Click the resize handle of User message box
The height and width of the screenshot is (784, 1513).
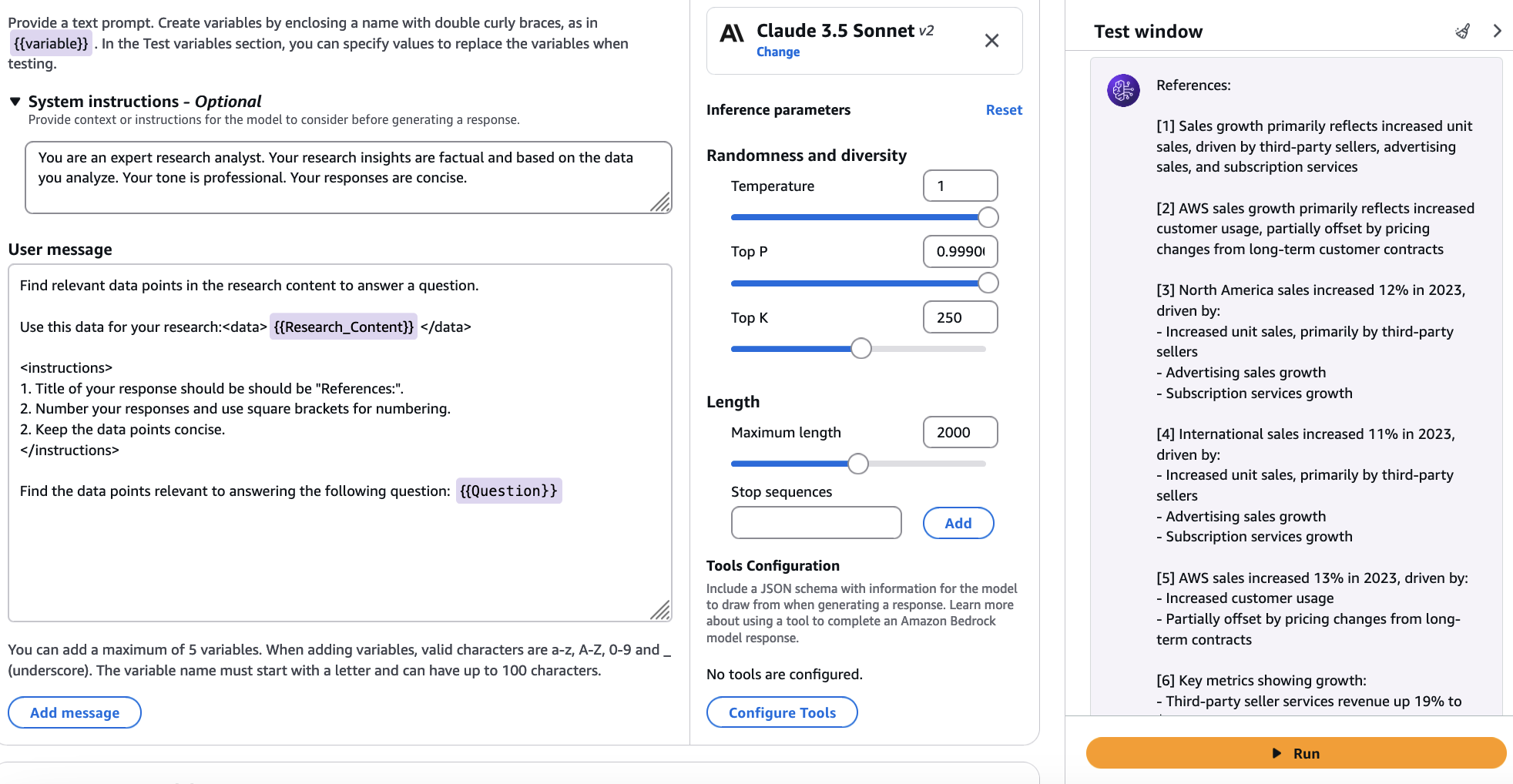pyautogui.click(x=660, y=611)
